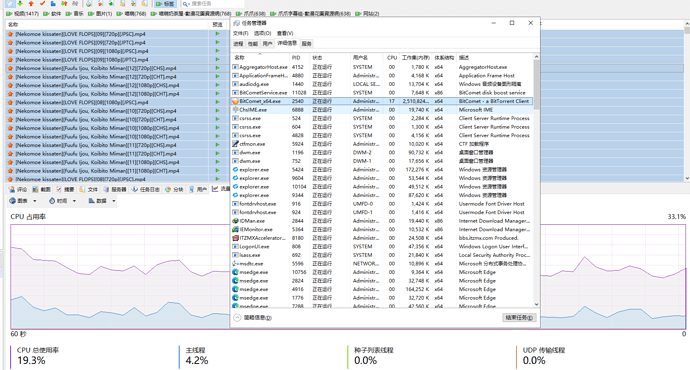Viewport: 690px width, 370px height.
Task: Open the 截图 snapshots tab
Action: pyautogui.click(x=41, y=189)
